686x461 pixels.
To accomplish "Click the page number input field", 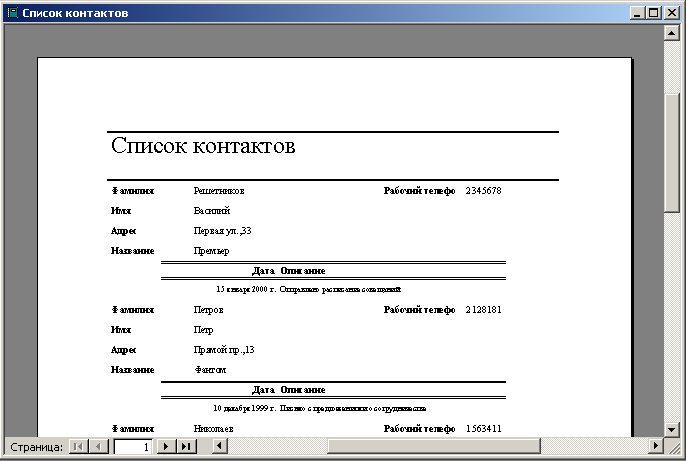I will click(133, 447).
